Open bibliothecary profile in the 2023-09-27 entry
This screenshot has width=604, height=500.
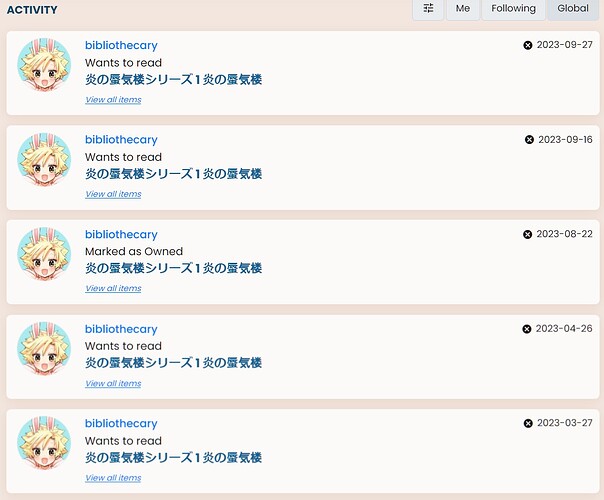coord(121,45)
